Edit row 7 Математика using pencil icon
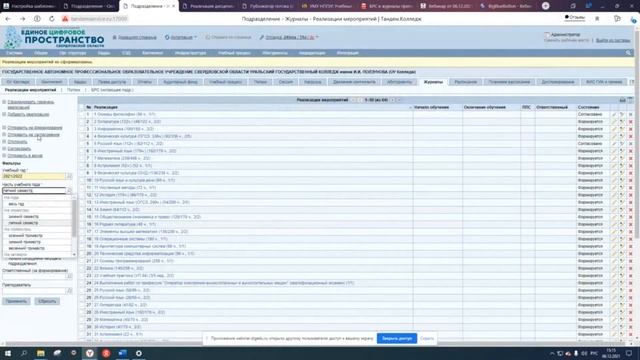The width and height of the screenshot is (640, 360). point(614,158)
